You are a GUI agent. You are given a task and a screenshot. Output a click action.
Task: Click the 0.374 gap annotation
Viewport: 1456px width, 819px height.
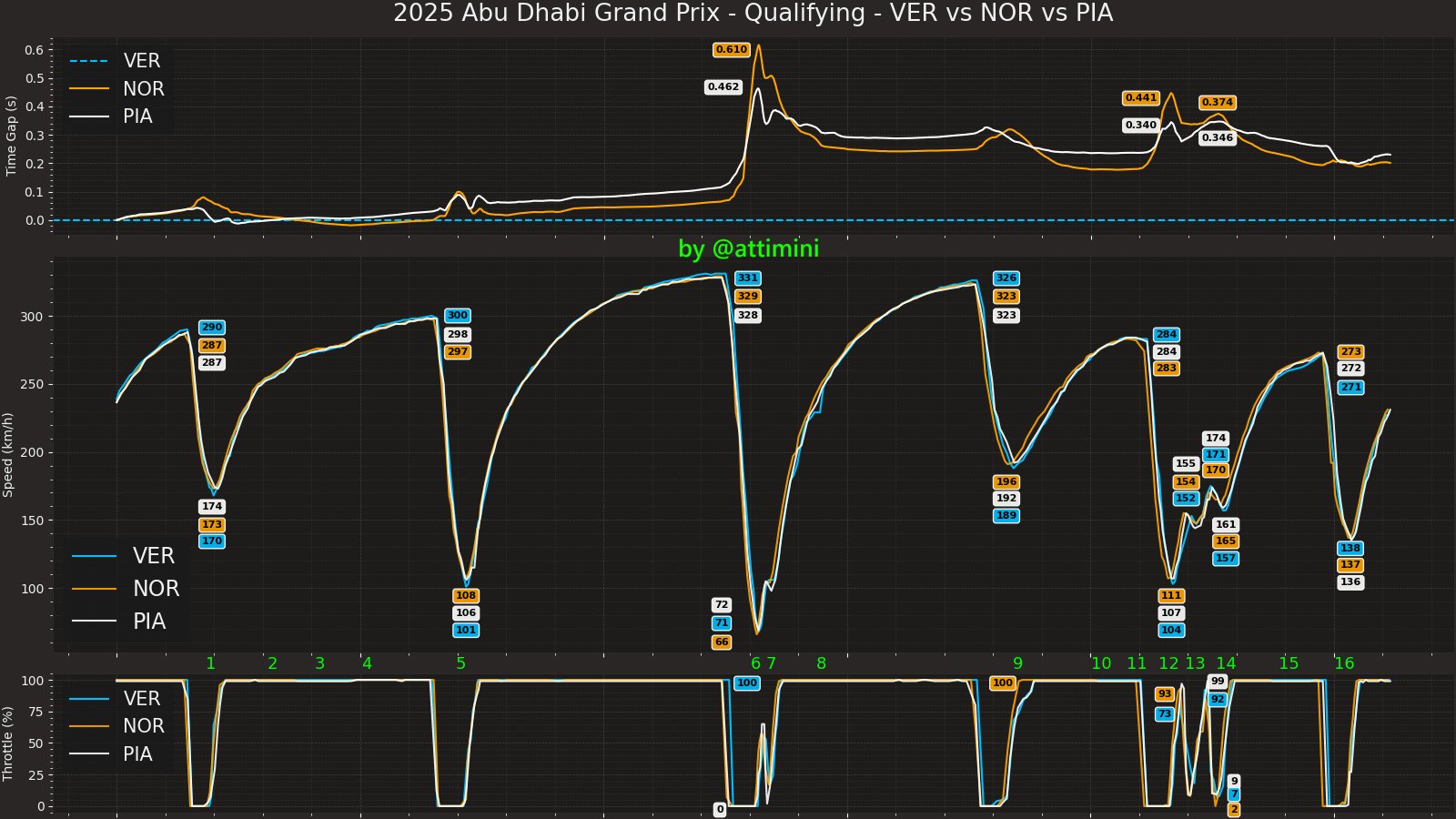(1218, 103)
